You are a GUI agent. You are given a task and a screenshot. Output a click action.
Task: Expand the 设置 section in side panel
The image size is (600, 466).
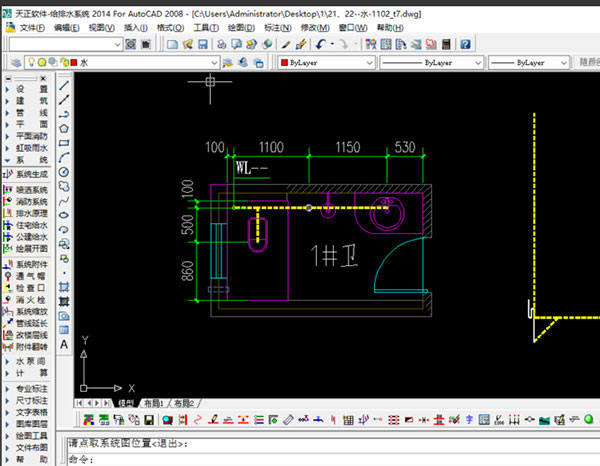[30, 89]
